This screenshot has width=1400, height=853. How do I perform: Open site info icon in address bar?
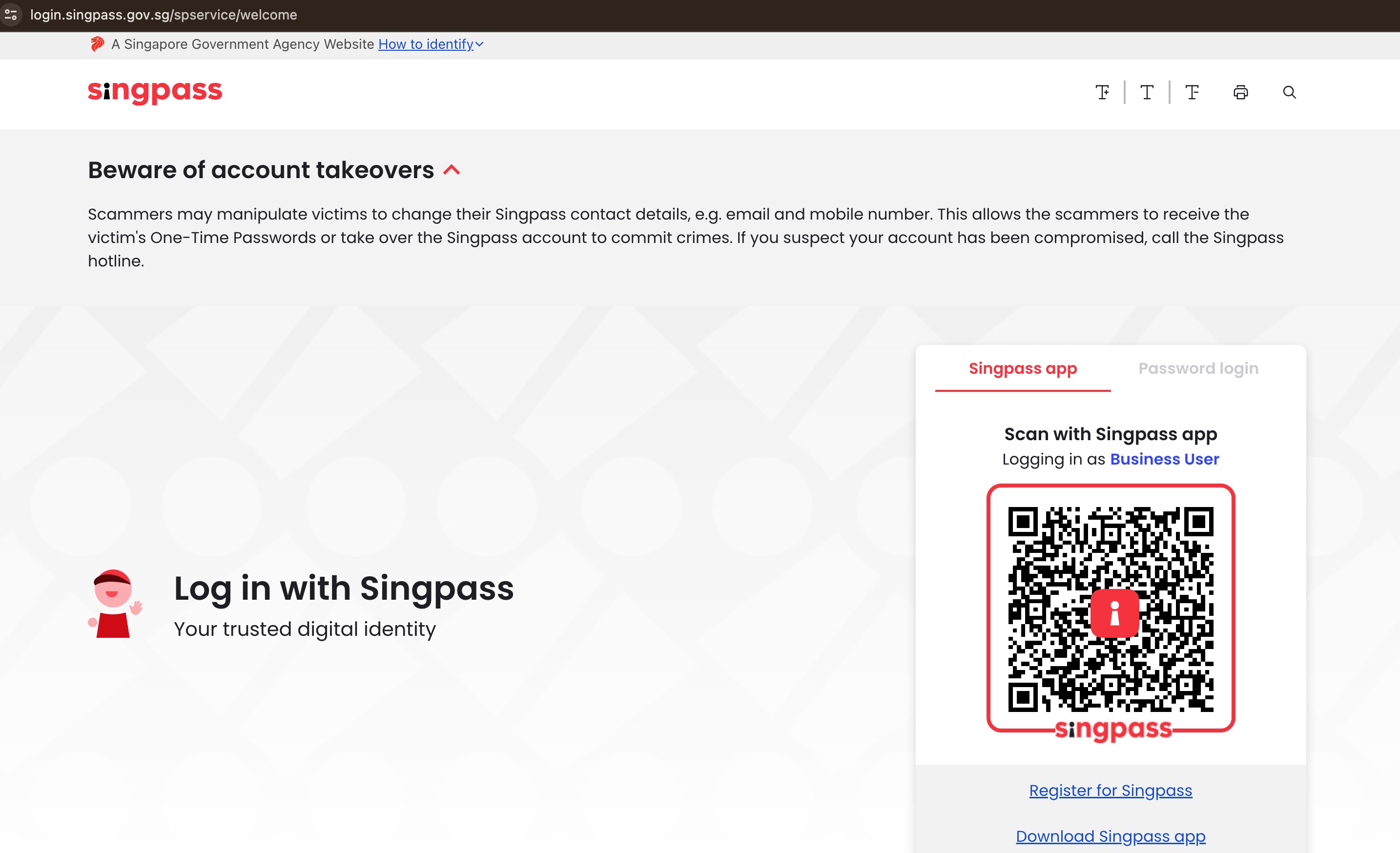[11, 15]
